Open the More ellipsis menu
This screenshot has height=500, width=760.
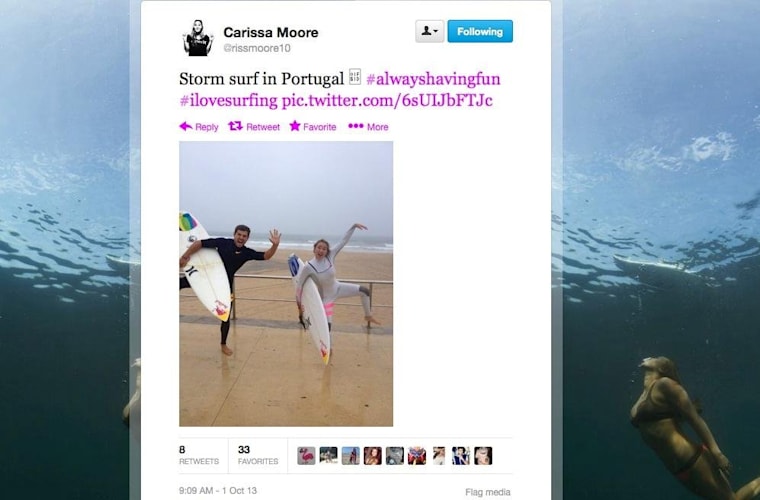356,126
